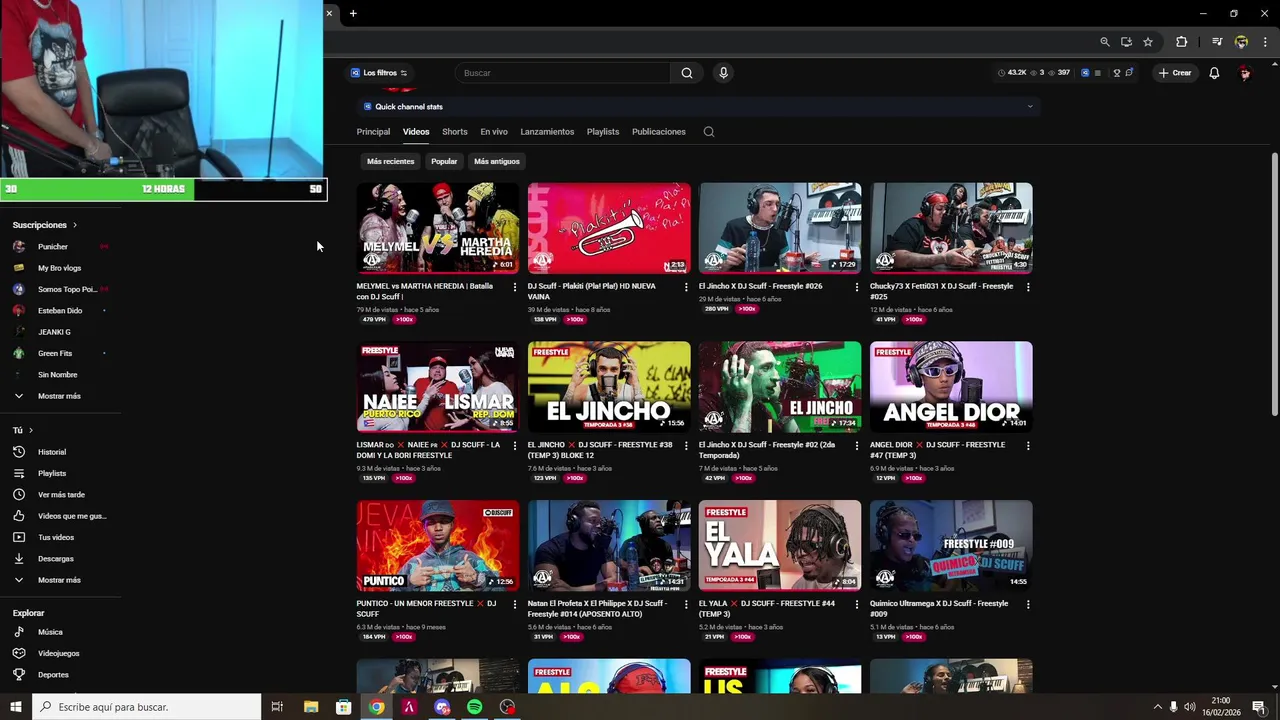This screenshot has height=720, width=1280.
Task: Open Task View on the taskbar
Action: pos(277,707)
